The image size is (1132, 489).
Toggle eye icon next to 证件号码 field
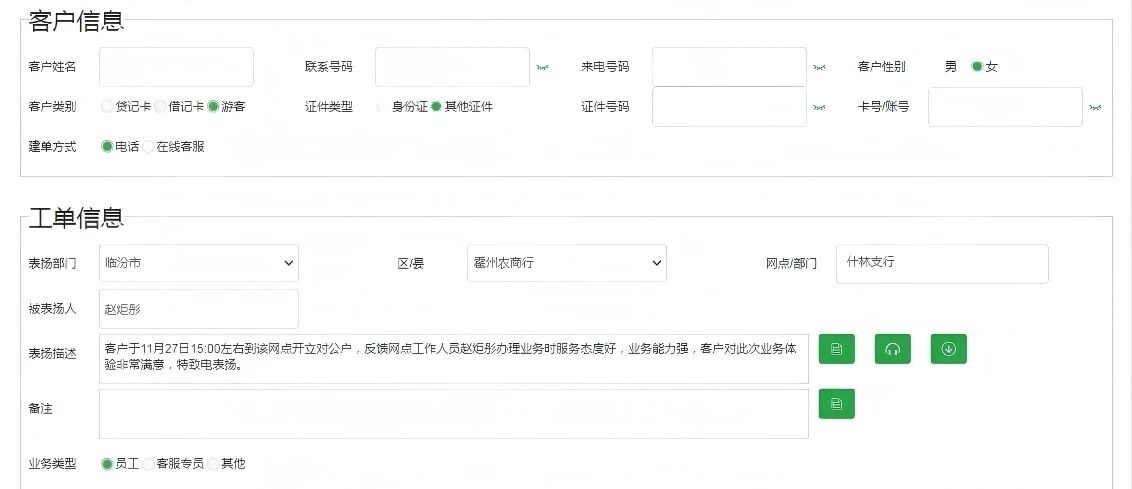coord(819,106)
